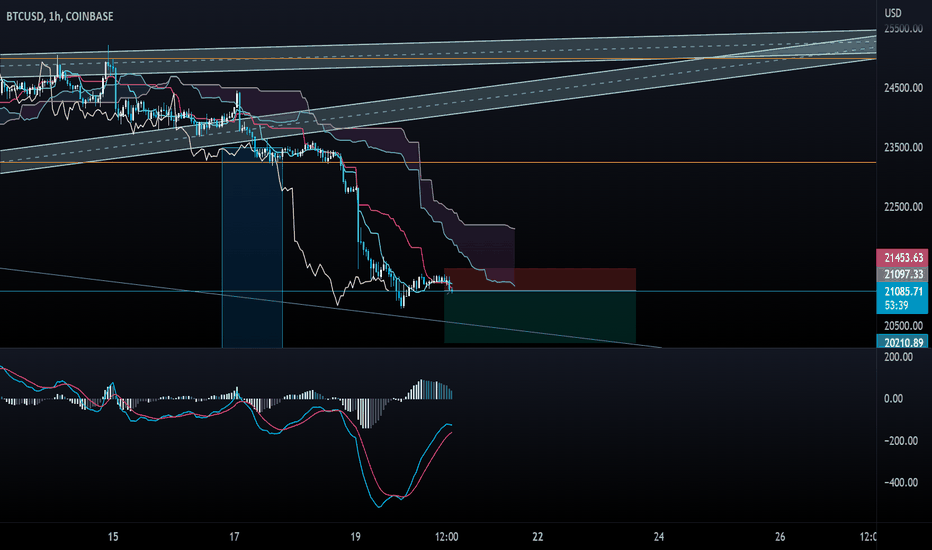Select the orange horizontal line near 23250

(x=438, y=162)
